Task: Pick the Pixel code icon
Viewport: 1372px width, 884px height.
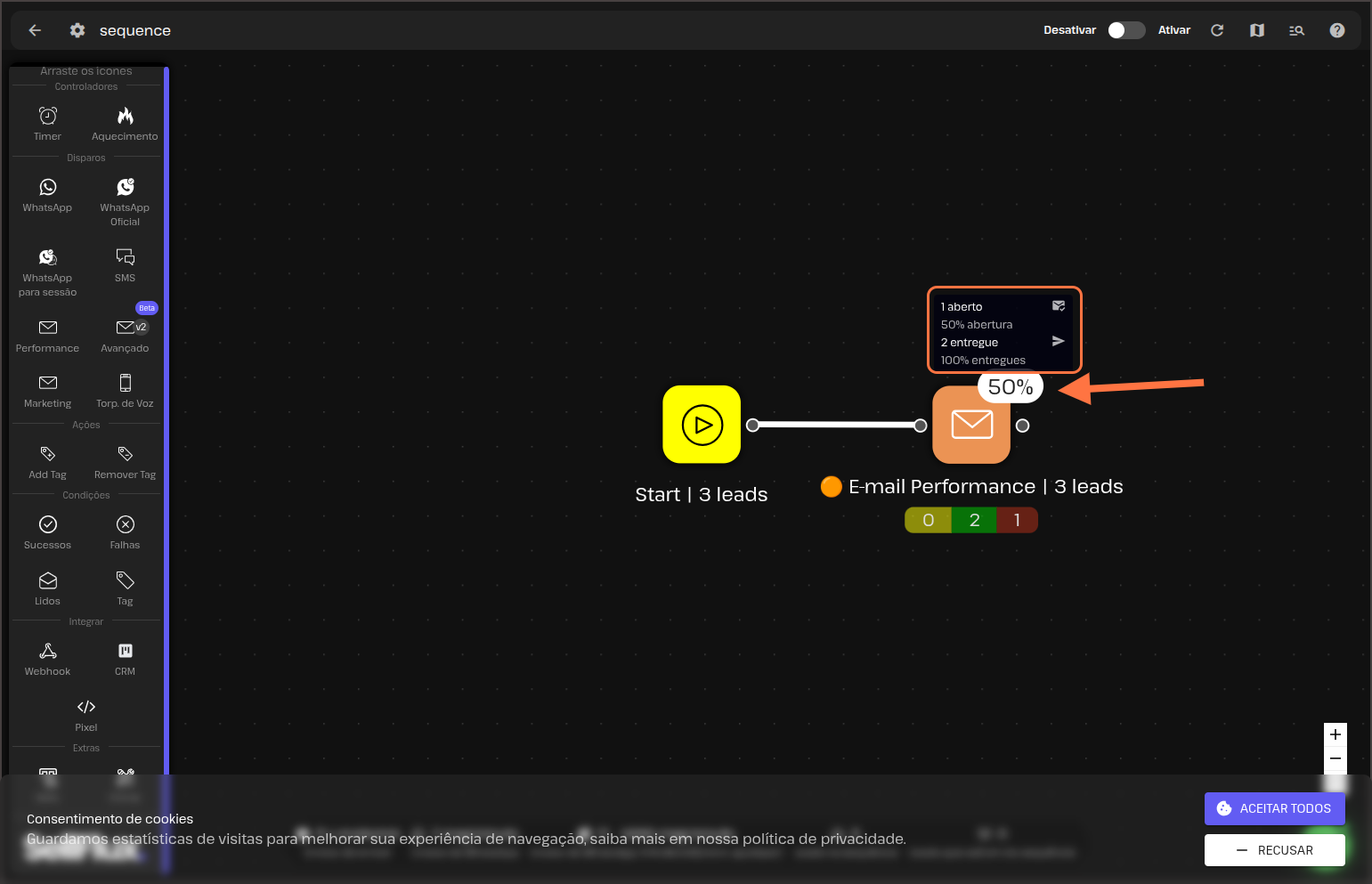Action: point(86,708)
